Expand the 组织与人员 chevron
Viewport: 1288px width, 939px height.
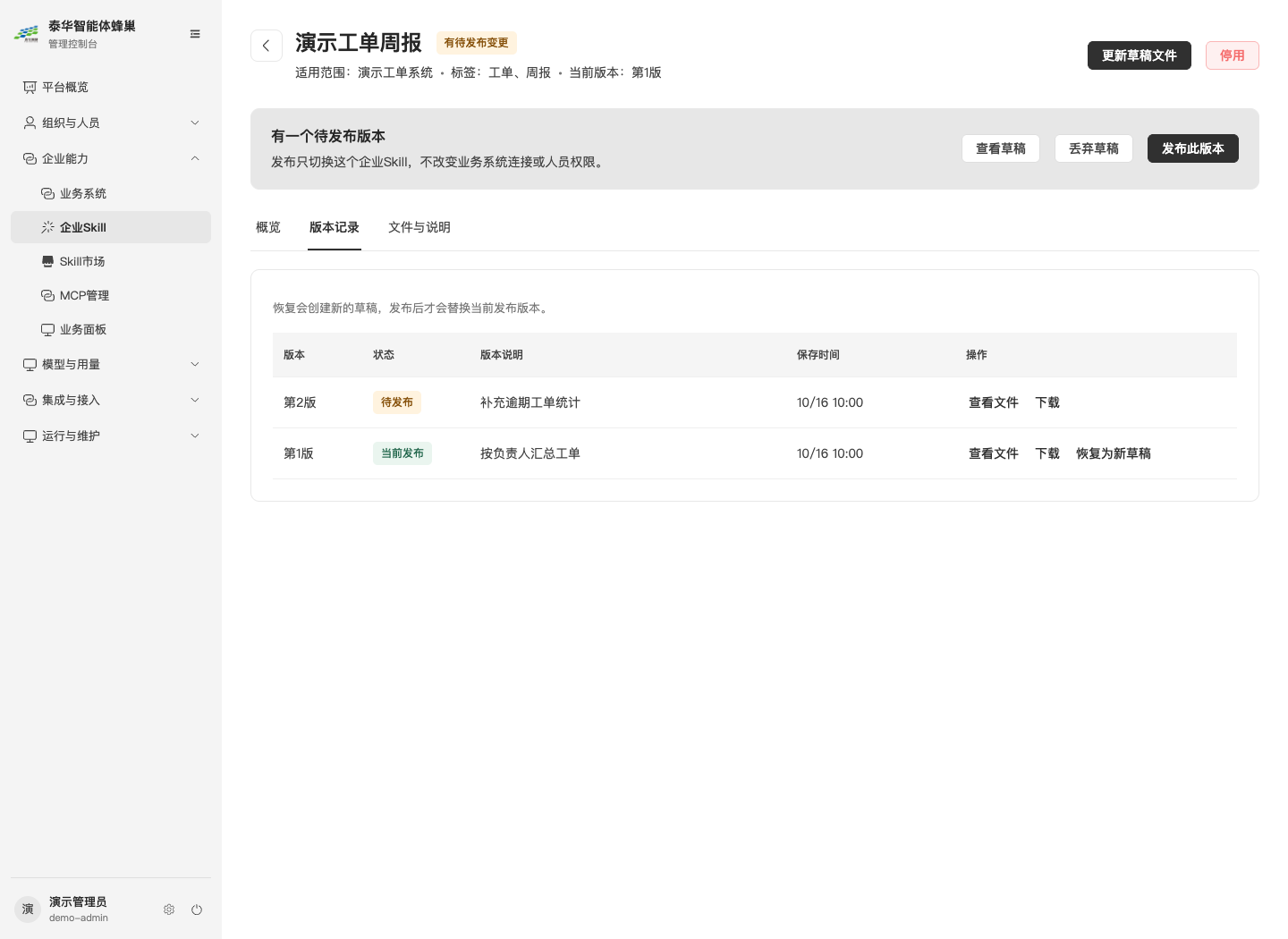[195, 123]
